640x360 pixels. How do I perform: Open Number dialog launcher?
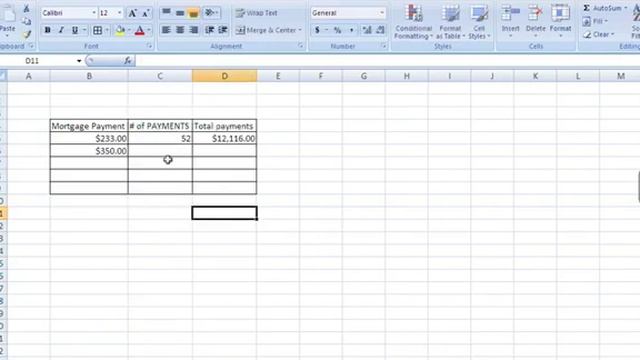[384, 46]
